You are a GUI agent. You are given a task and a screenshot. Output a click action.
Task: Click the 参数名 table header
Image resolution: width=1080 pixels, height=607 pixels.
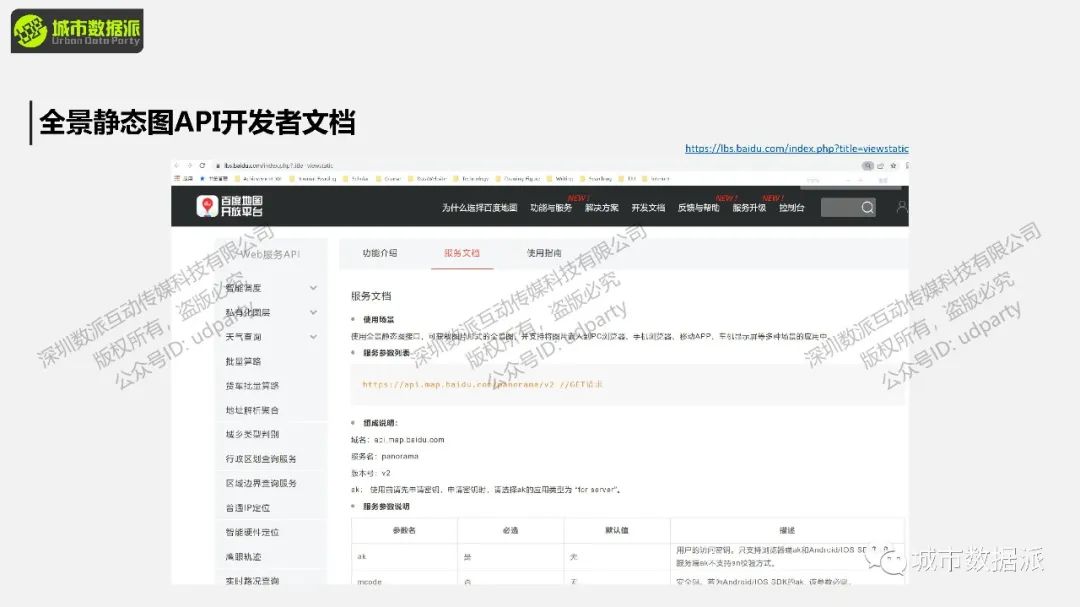pyautogui.click(x=404, y=531)
